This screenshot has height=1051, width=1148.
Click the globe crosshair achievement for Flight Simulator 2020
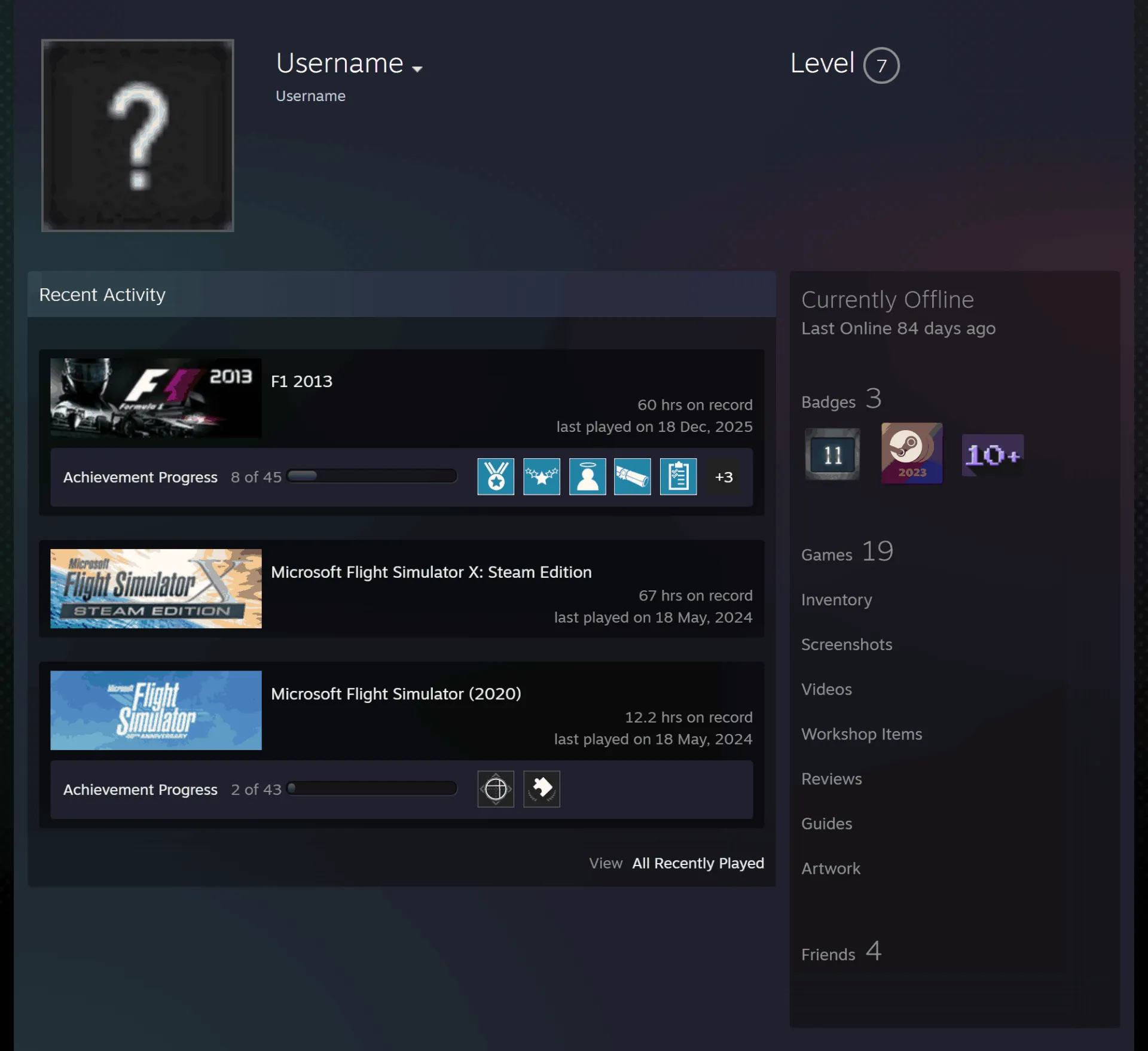pos(496,789)
